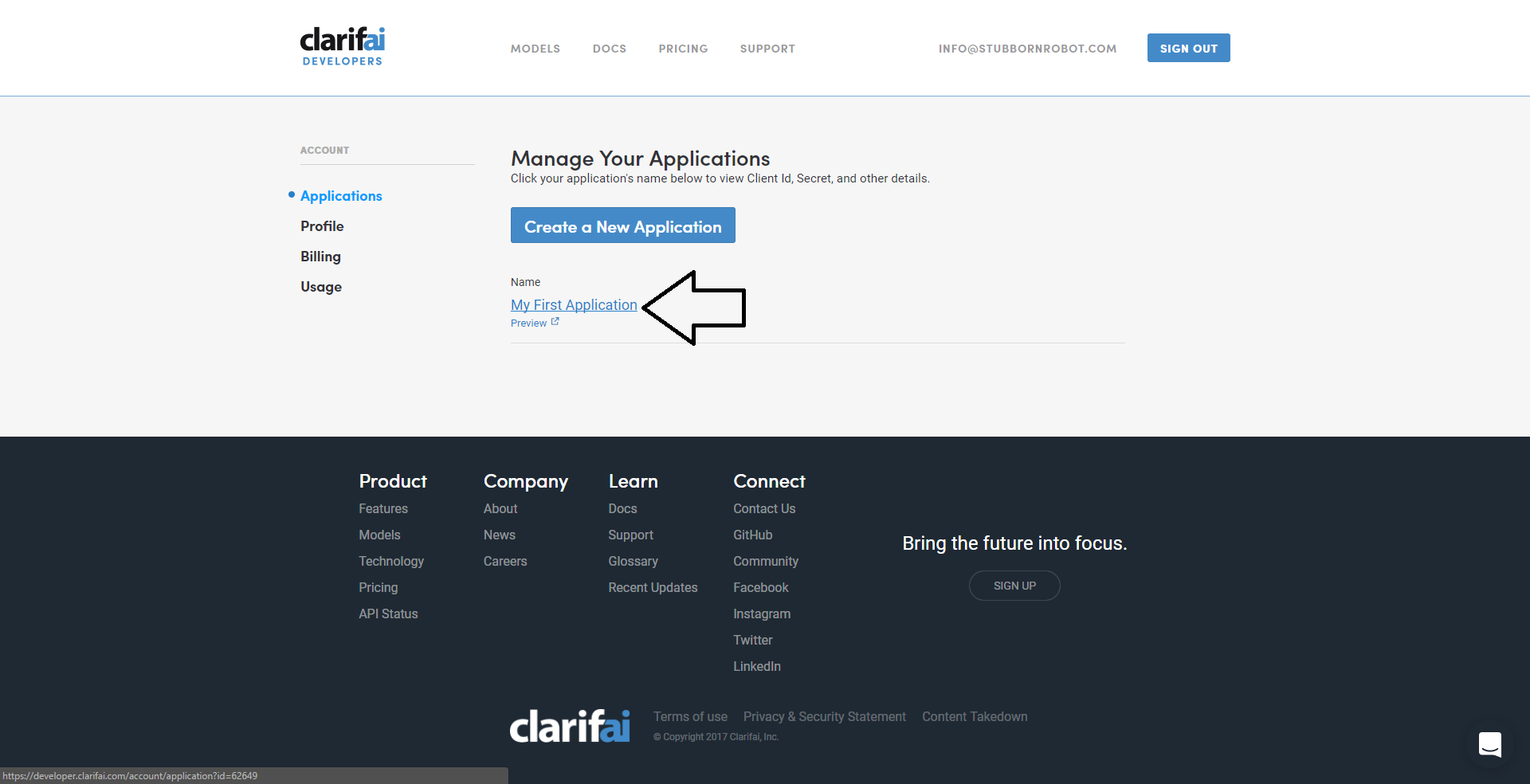Open Docs in the top navigation
1530x784 pixels.
[x=610, y=49]
